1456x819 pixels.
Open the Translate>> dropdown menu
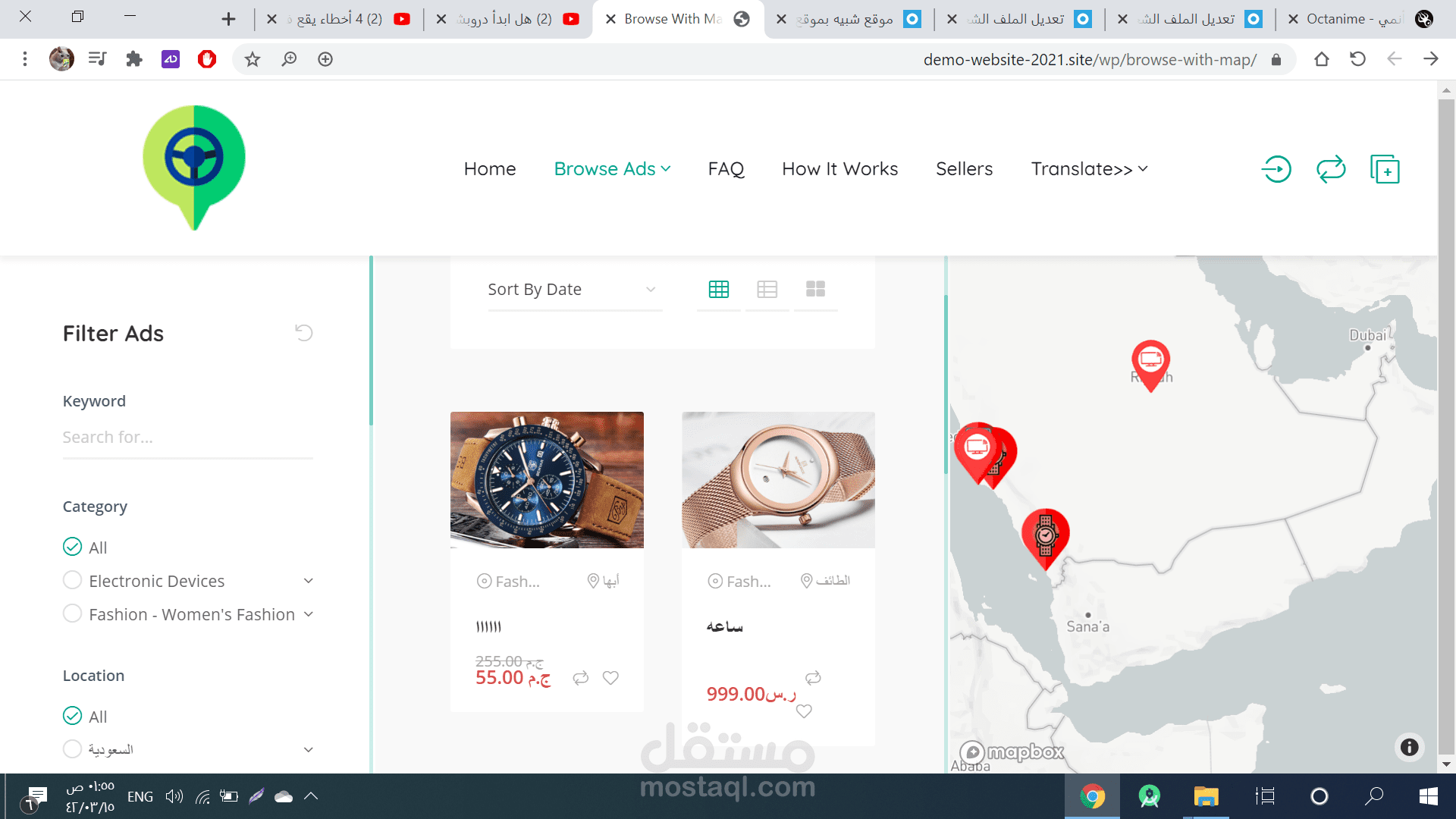[1089, 169]
